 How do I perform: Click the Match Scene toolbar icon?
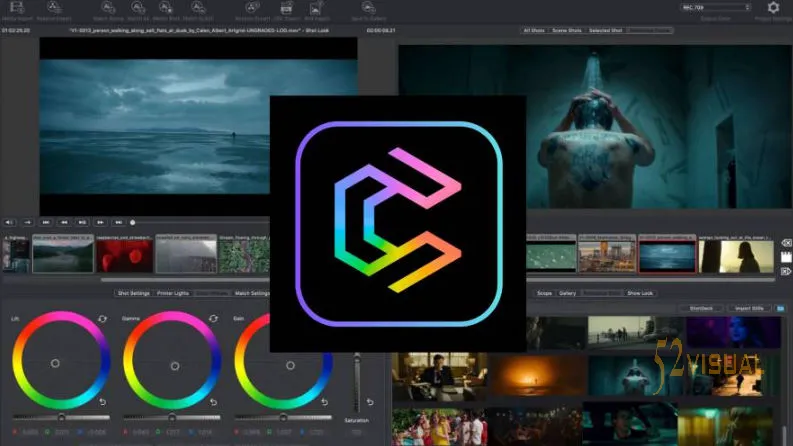108,8
